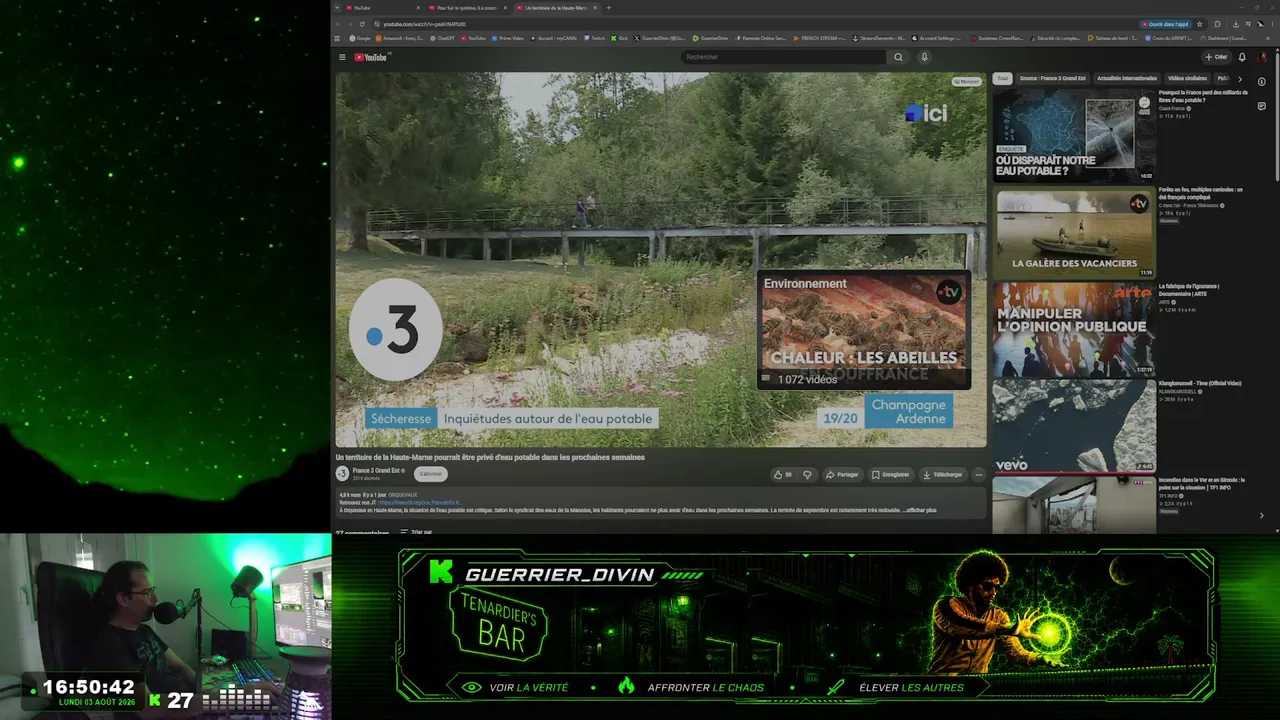Viewport: 1280px width, 720px height.
Task: Open the ChatGPT bookmark
Action: pyautogui.click(x=443, y=38)
